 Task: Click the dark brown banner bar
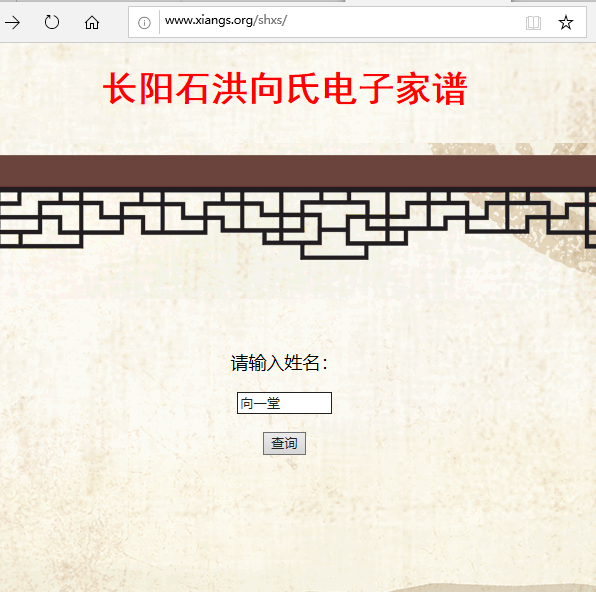pyautogui.click(x=298, y=171)
